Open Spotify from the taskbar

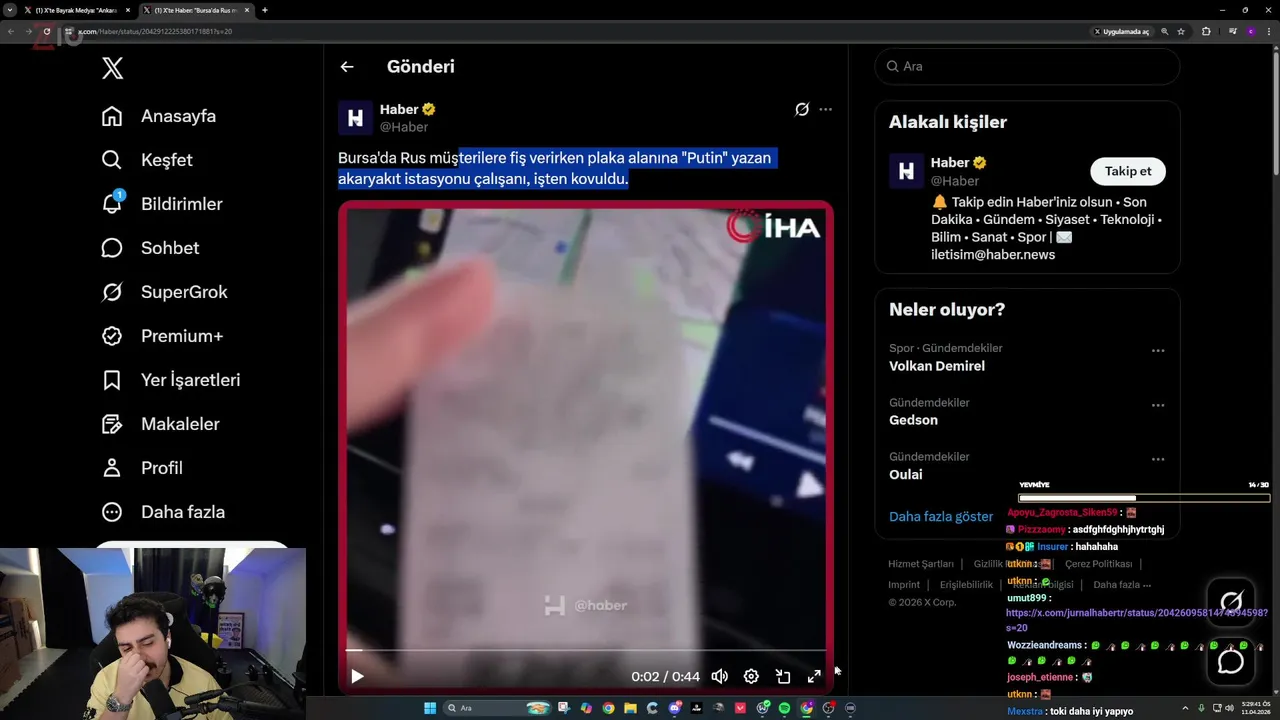(x=784, y=708)
